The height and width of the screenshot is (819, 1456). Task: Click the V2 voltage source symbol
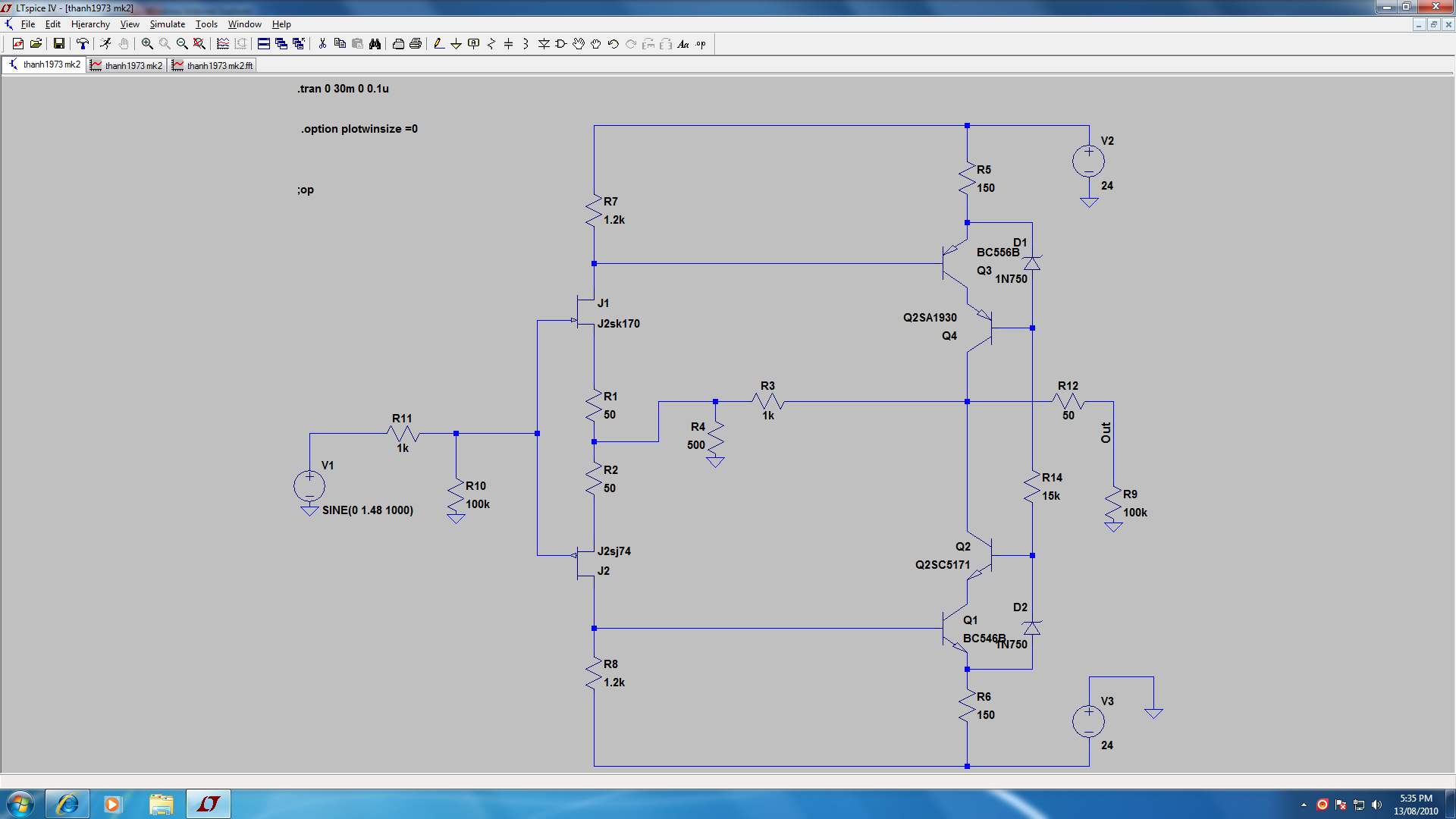pyautogui.click(x=1088, y=162)
